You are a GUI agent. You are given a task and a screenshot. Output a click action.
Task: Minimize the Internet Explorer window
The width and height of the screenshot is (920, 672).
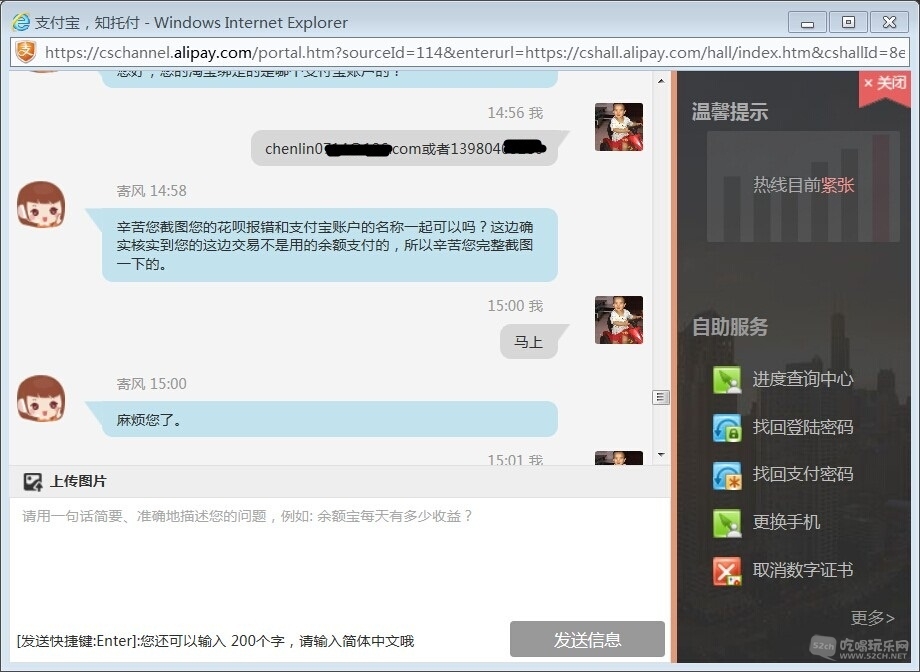(807, 23)
